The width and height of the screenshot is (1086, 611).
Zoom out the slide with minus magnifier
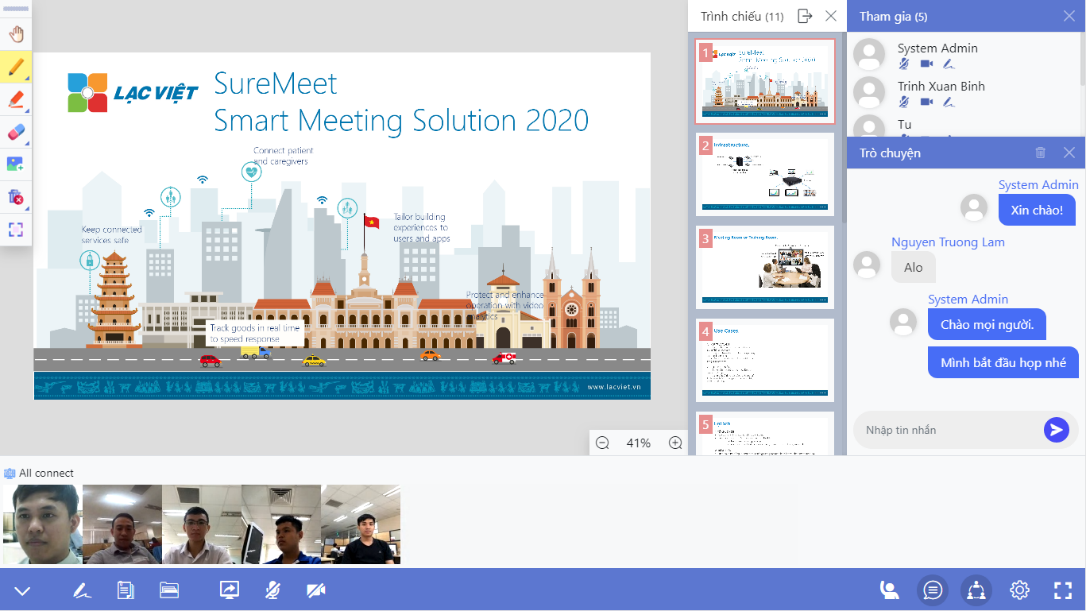(x=602, y=443)
